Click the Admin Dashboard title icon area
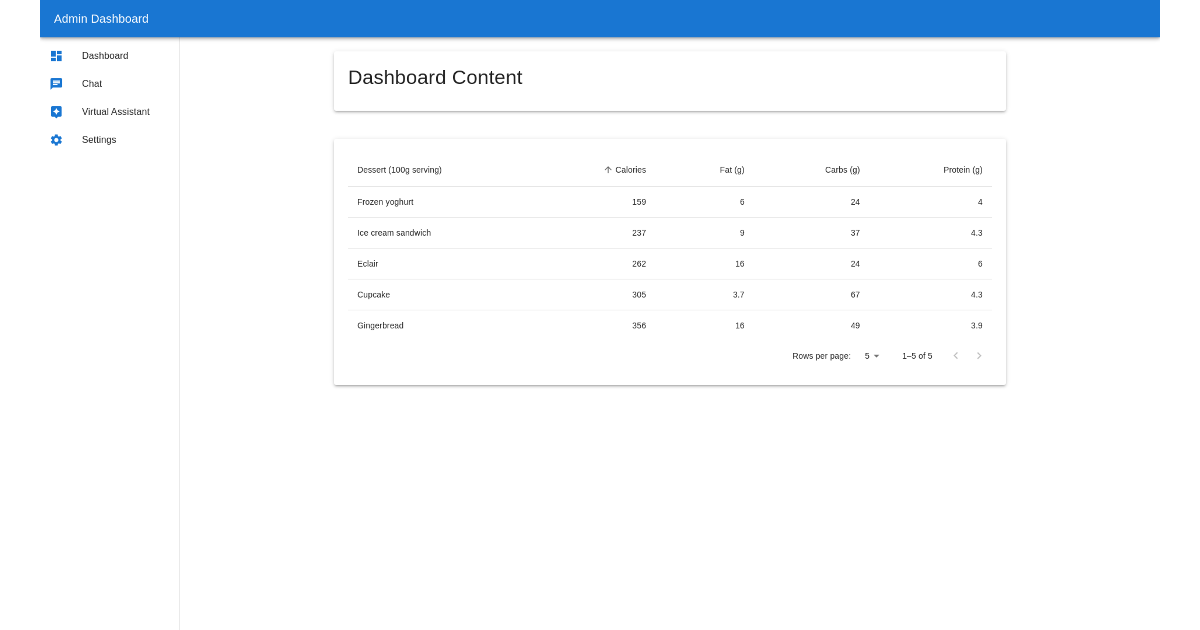The image size is (1200, 630). pos(100,18)
